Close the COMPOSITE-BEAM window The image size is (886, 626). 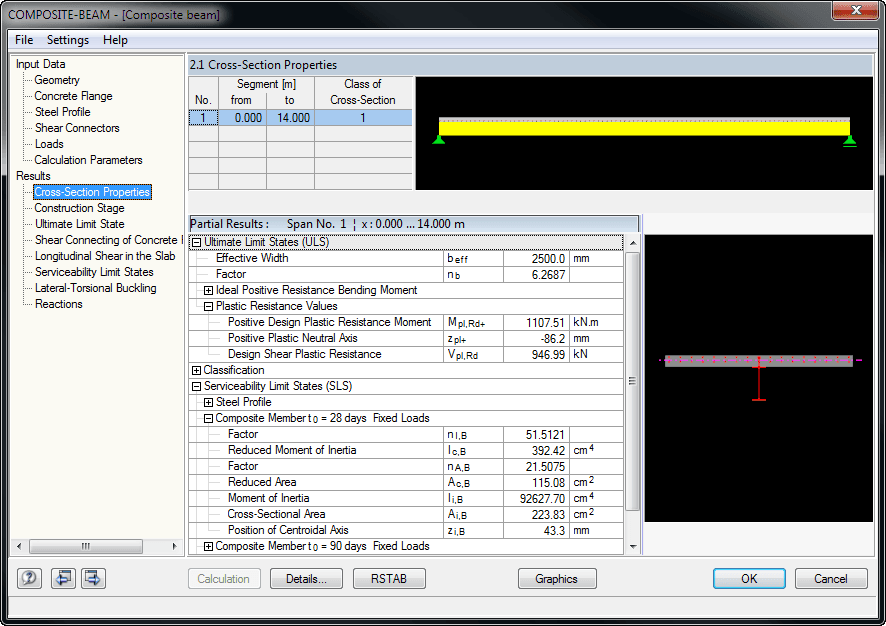point(856,10)
